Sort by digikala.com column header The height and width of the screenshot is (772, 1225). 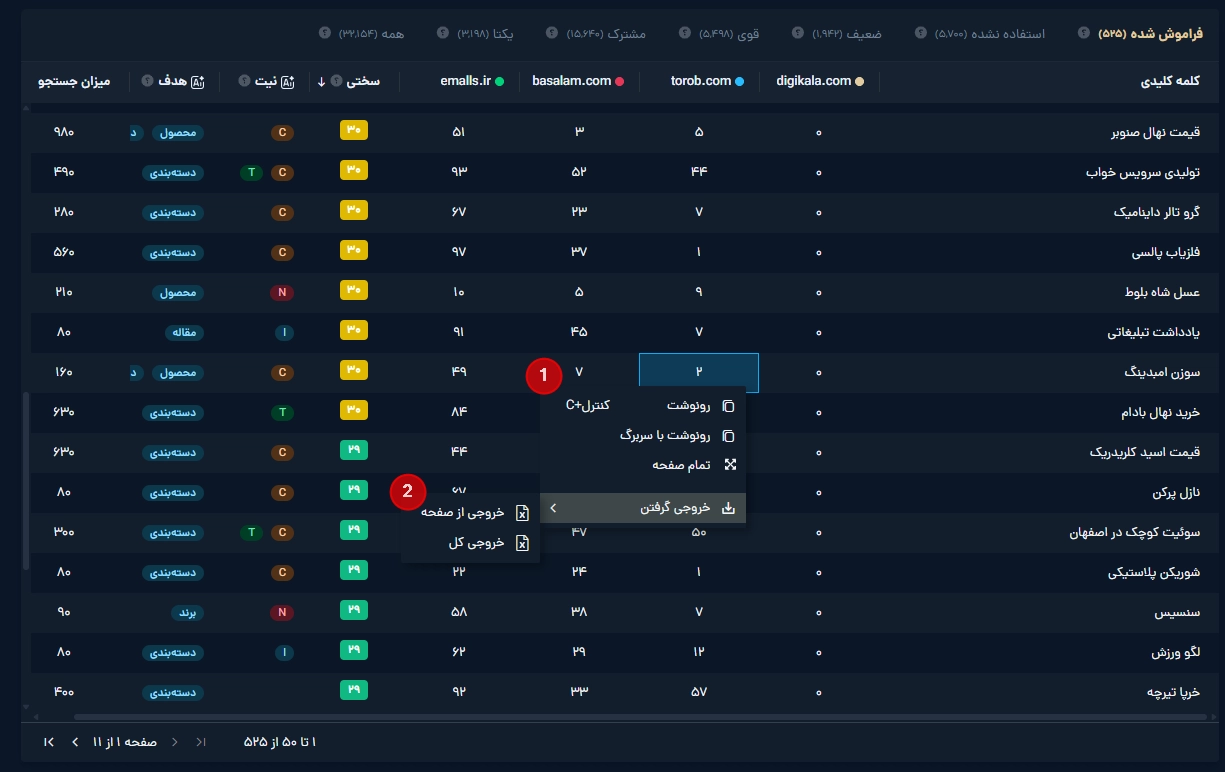point(813,82)
